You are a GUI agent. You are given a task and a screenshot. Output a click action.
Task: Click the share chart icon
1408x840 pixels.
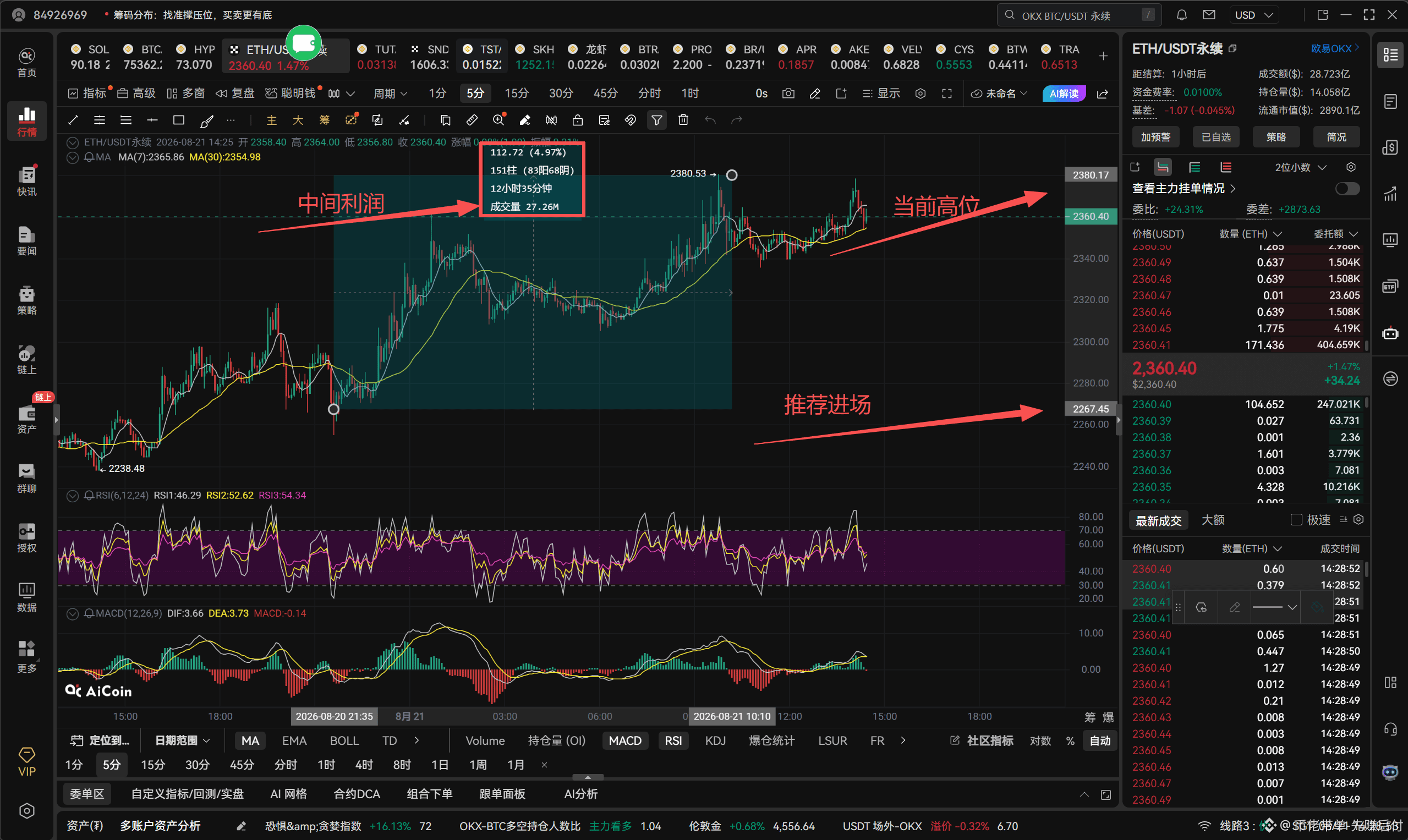pos(1102,94)
